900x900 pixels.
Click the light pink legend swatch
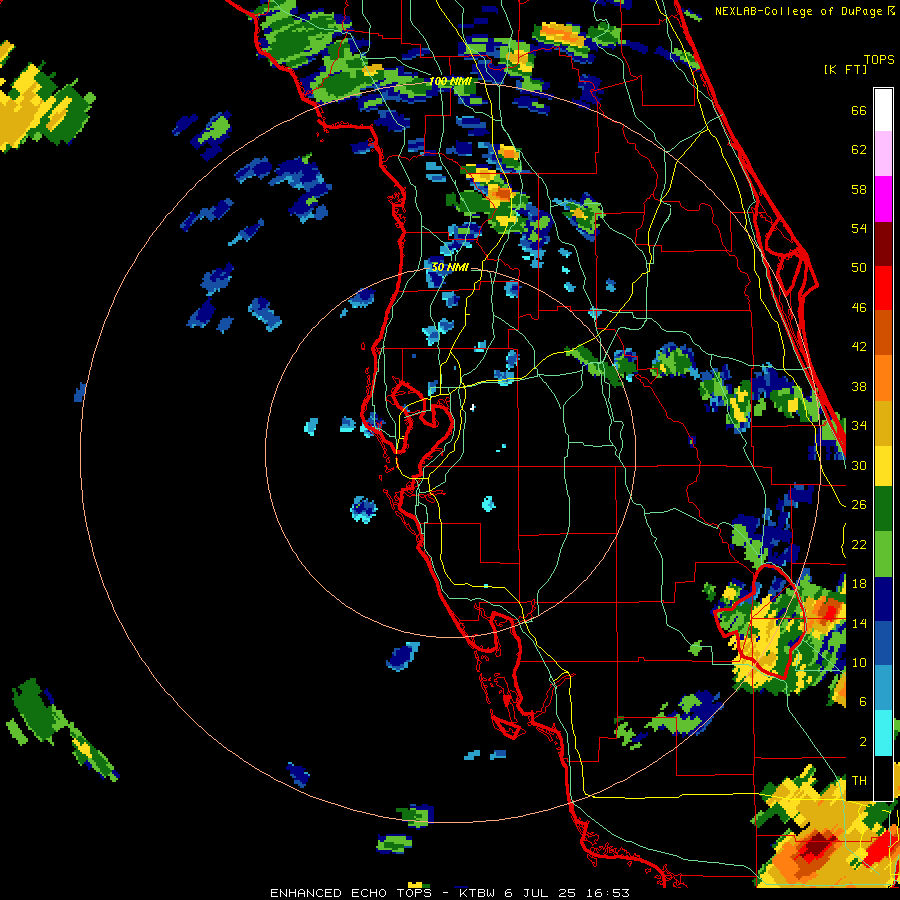click(883, 154)
